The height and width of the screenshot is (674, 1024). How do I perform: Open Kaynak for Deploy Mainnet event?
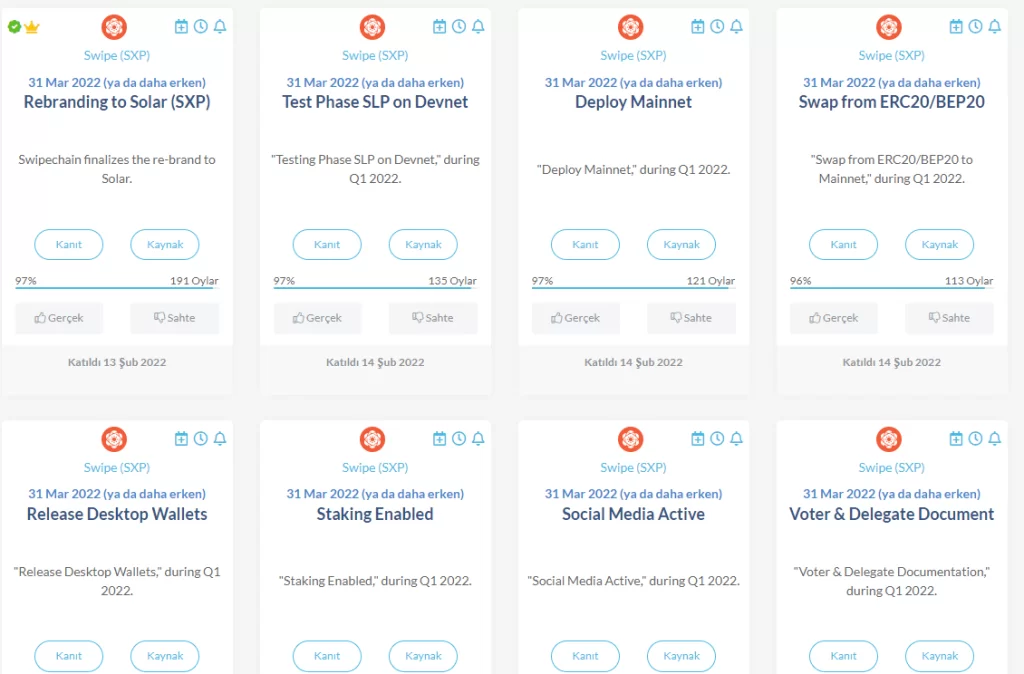click(681, 244)
